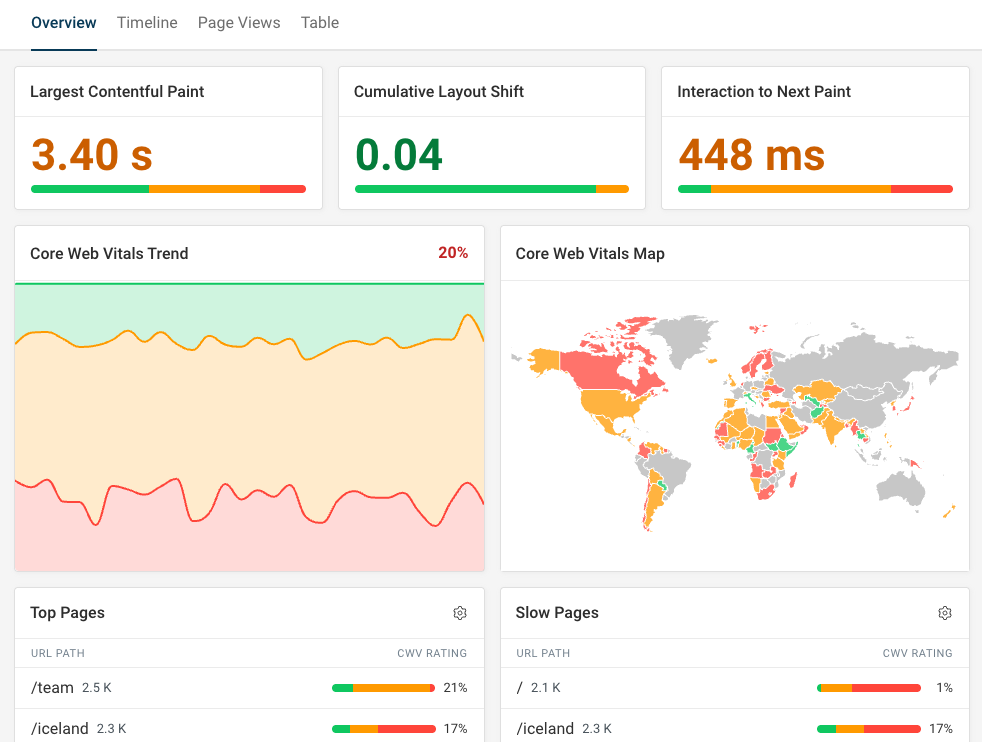Screen dimensions: 982x742
Task: Select the Overview tab
Action: pyautogui.click(x=63, y=22)
